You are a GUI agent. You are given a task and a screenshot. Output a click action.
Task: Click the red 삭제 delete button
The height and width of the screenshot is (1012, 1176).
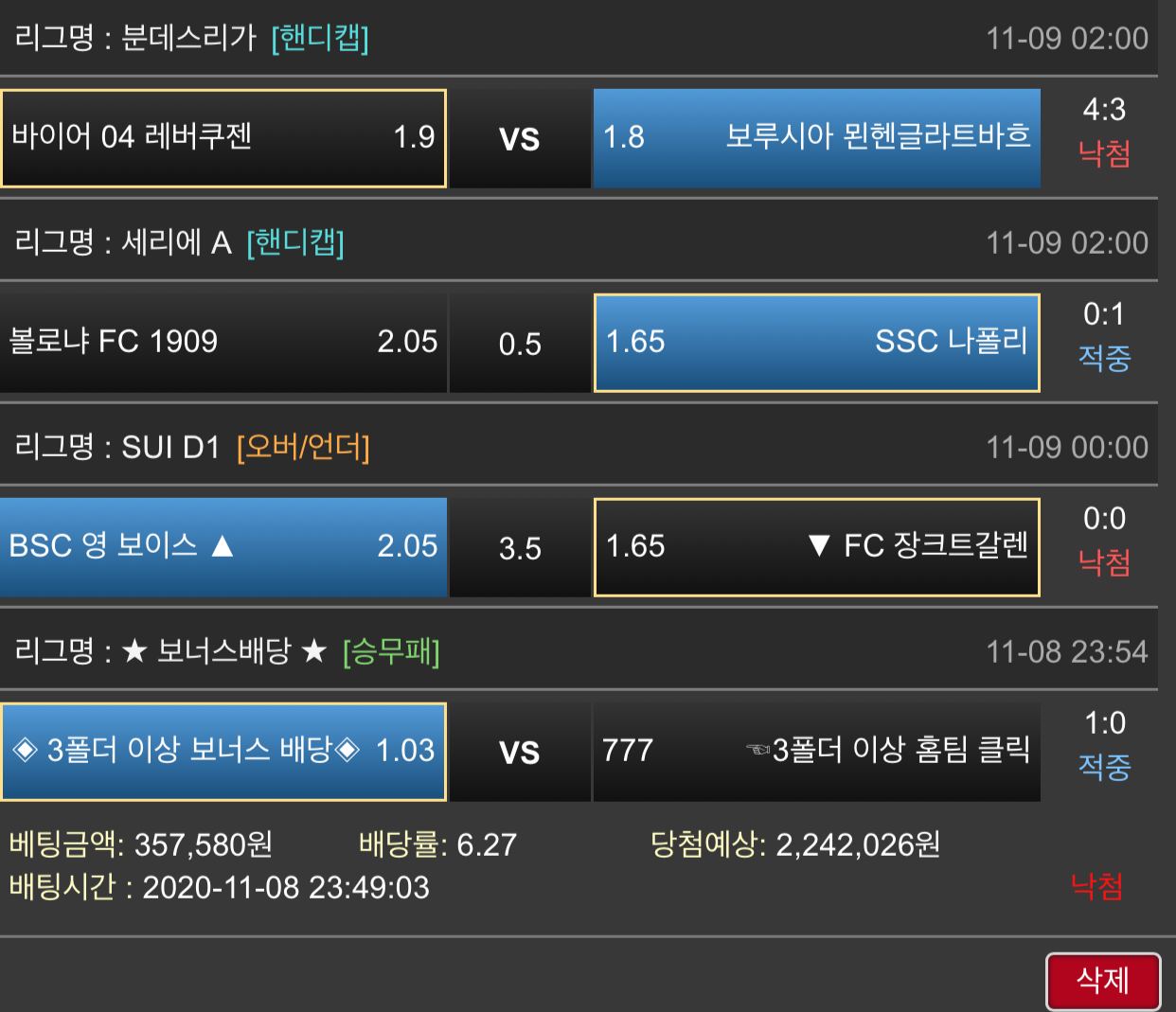[x=1103, y=981]
